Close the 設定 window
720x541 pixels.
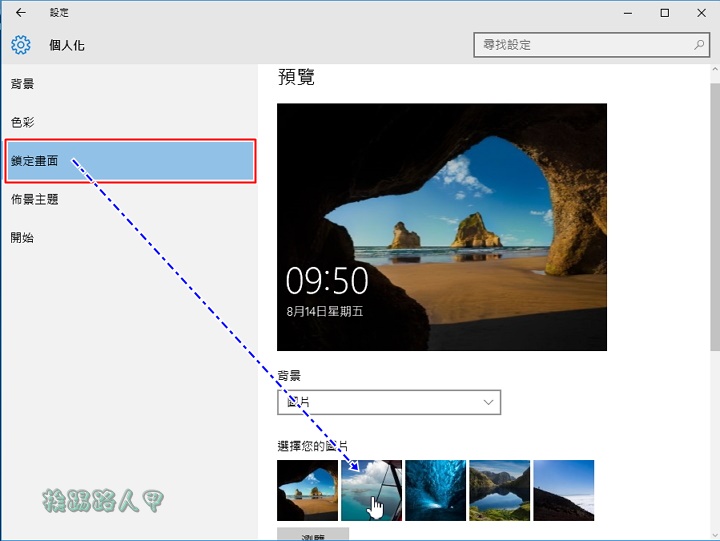[x=700, y=13]
